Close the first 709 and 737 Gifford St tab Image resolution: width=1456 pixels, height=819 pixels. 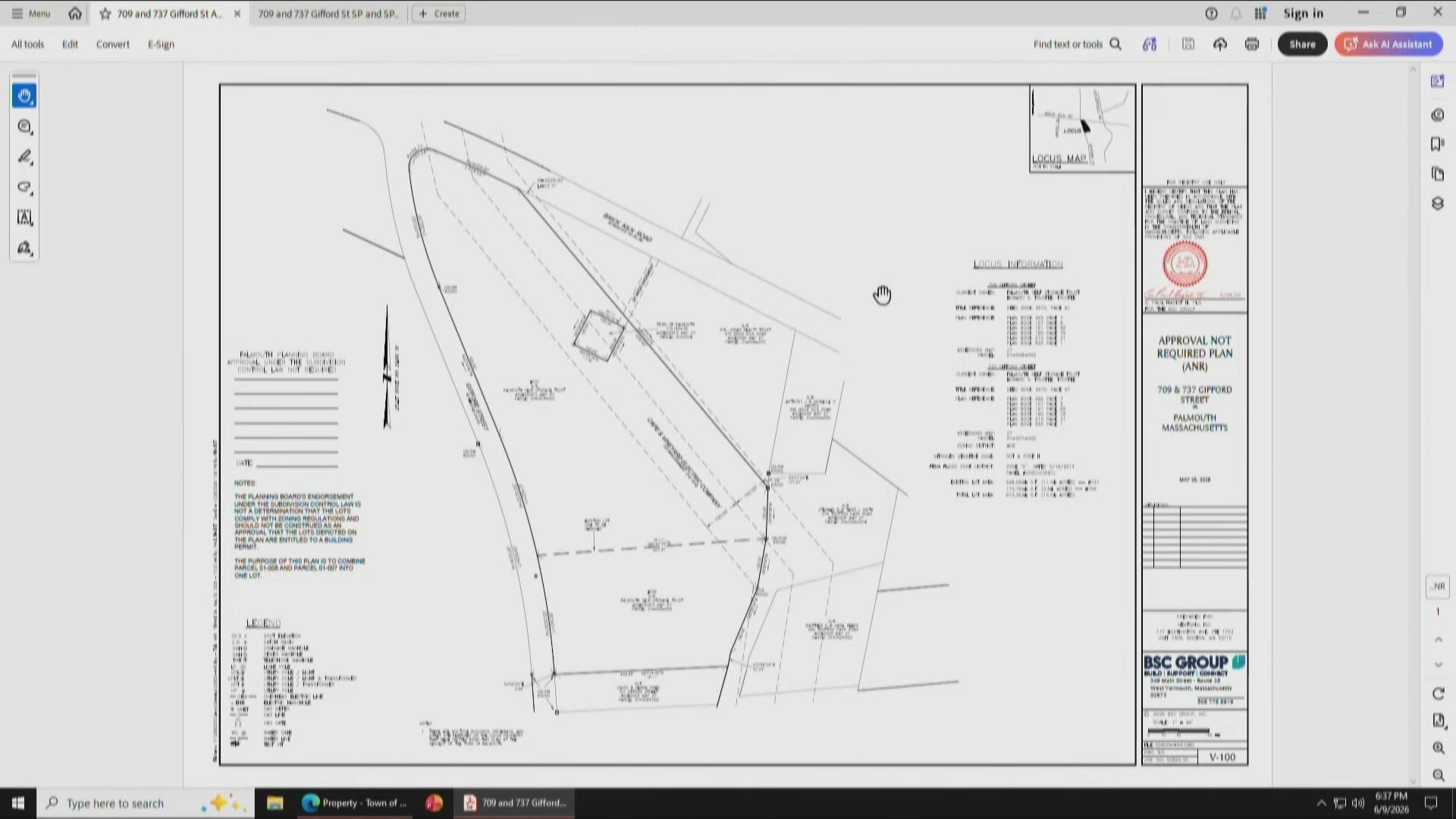(237, 14)
